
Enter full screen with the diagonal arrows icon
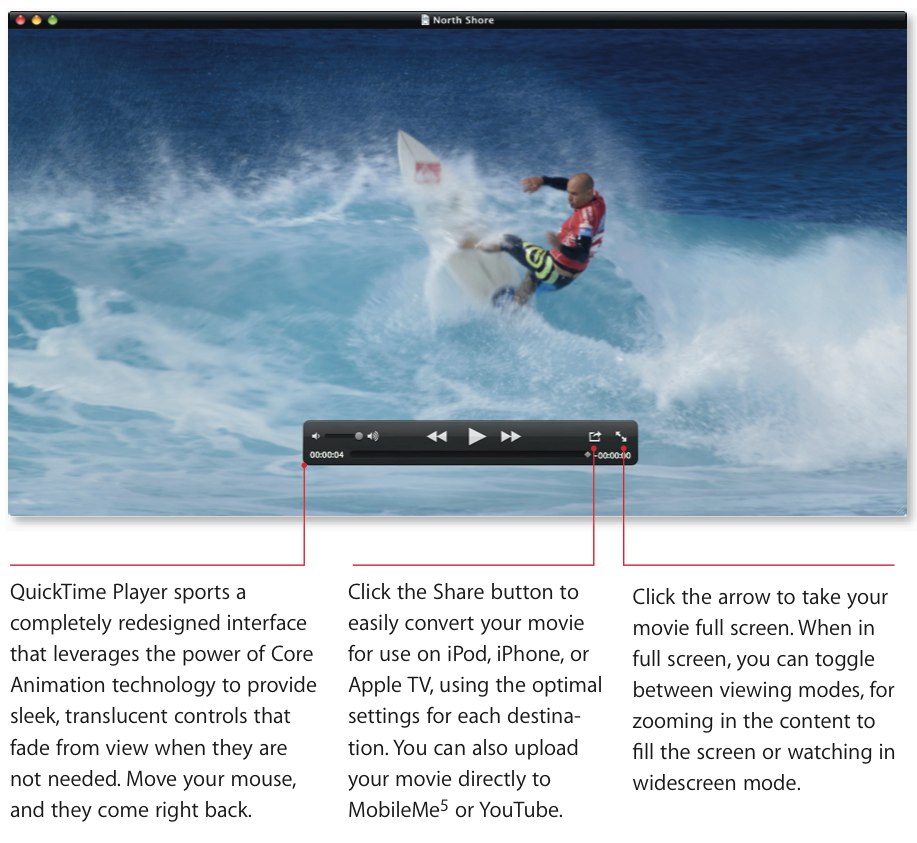pyautogui.click(x=621, y=436)
